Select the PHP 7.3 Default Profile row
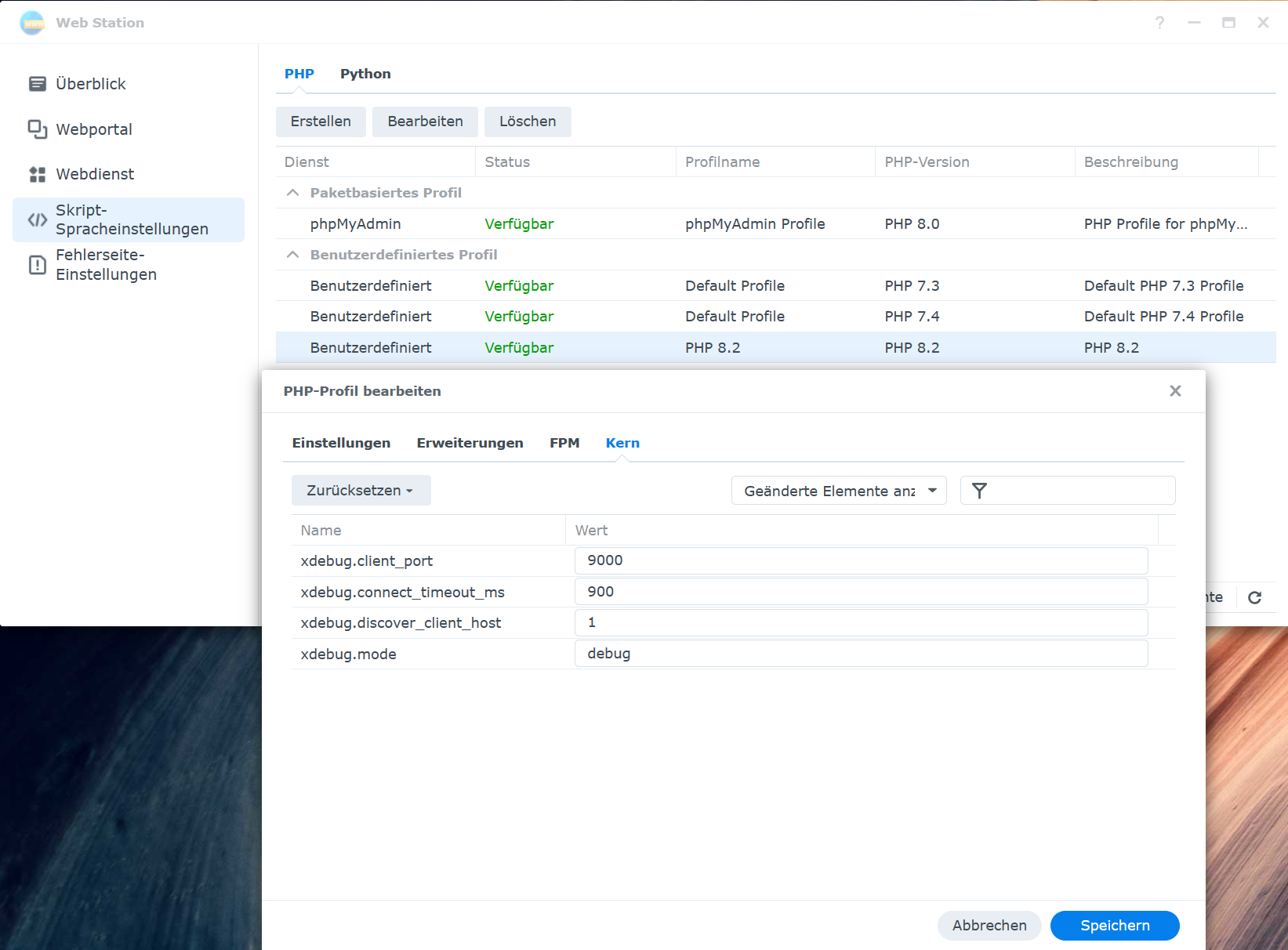This screenshot has width=1288, height=950. tap(776, 286)
